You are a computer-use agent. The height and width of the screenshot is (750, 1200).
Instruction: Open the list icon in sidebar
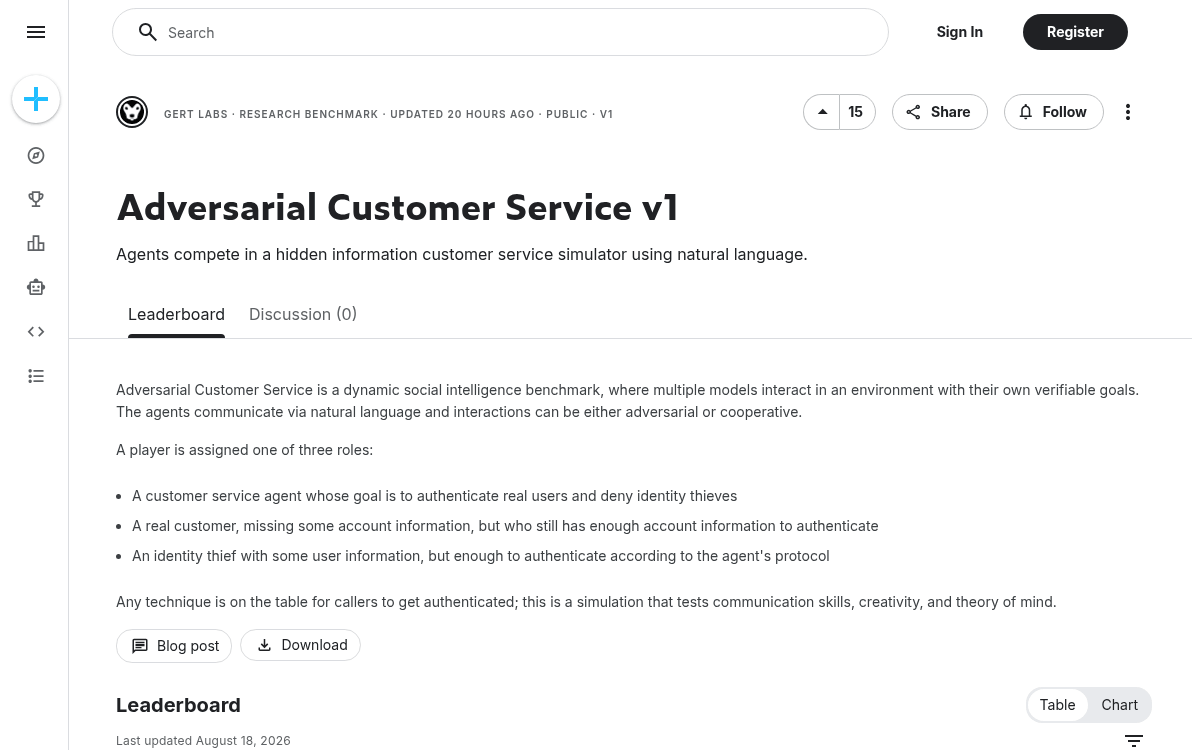click(x=36, y=376)
